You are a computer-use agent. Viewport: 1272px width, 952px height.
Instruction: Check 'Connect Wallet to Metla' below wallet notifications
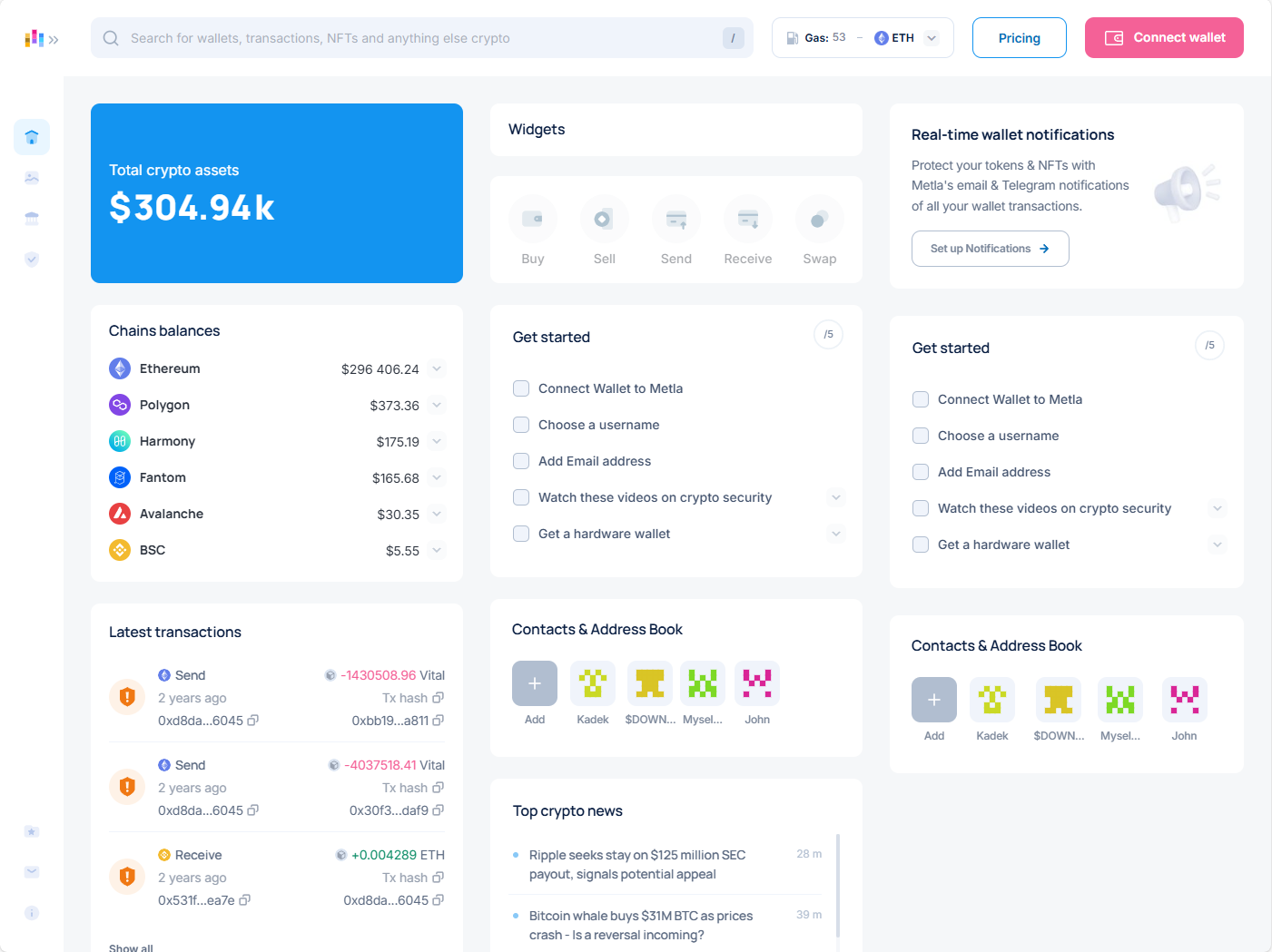point(921,399)
